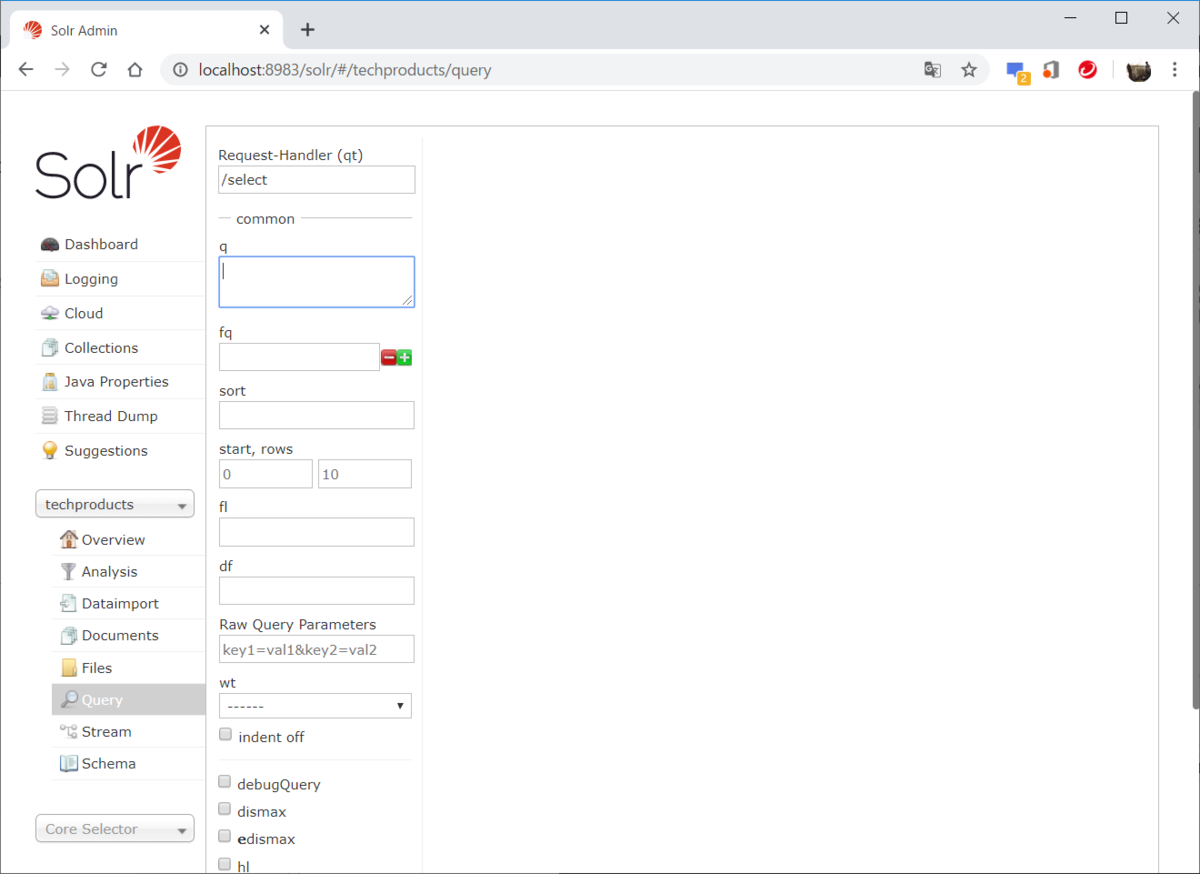
Task: Click the Files folder icon
Action: 68,667
